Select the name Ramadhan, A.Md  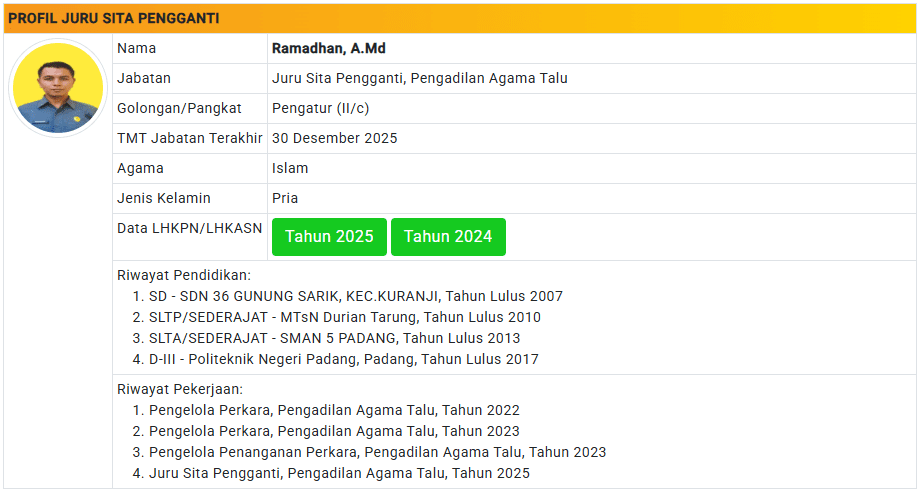point(329,48)
